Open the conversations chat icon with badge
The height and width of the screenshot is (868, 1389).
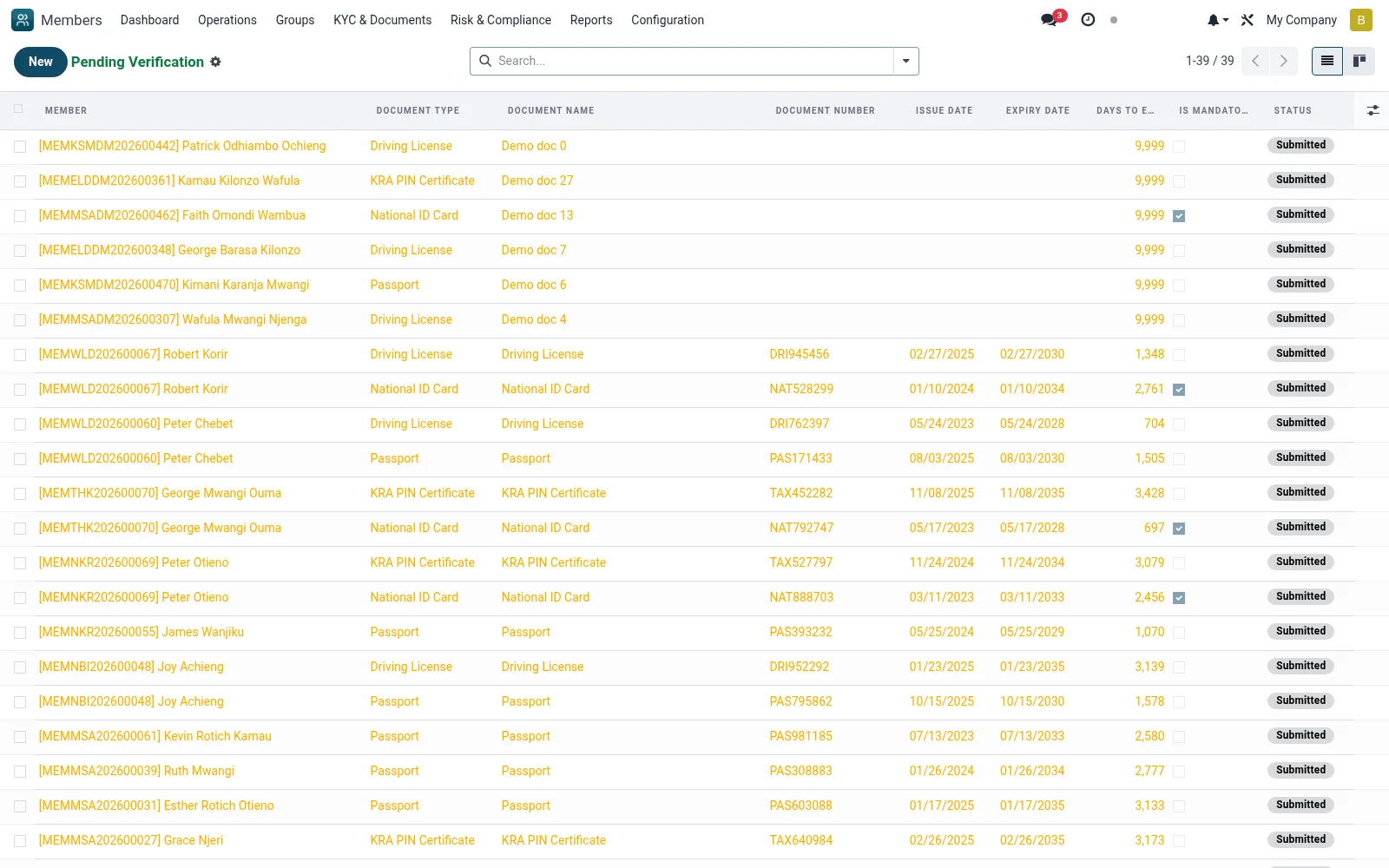click(1050, 19)
